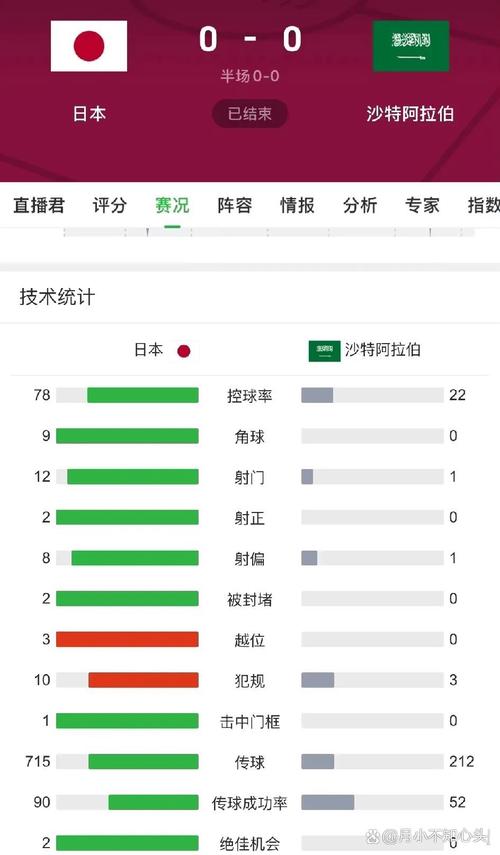Tap the 日本 team name in header
This screenshot has height=855, width=500.
89,113
